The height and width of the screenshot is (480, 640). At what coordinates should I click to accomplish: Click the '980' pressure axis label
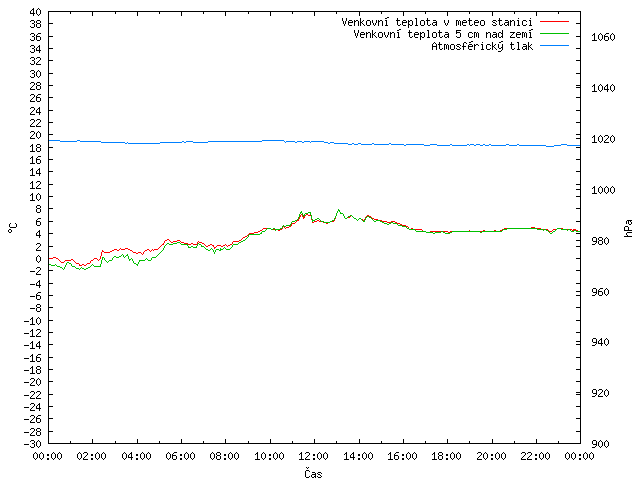600,241
